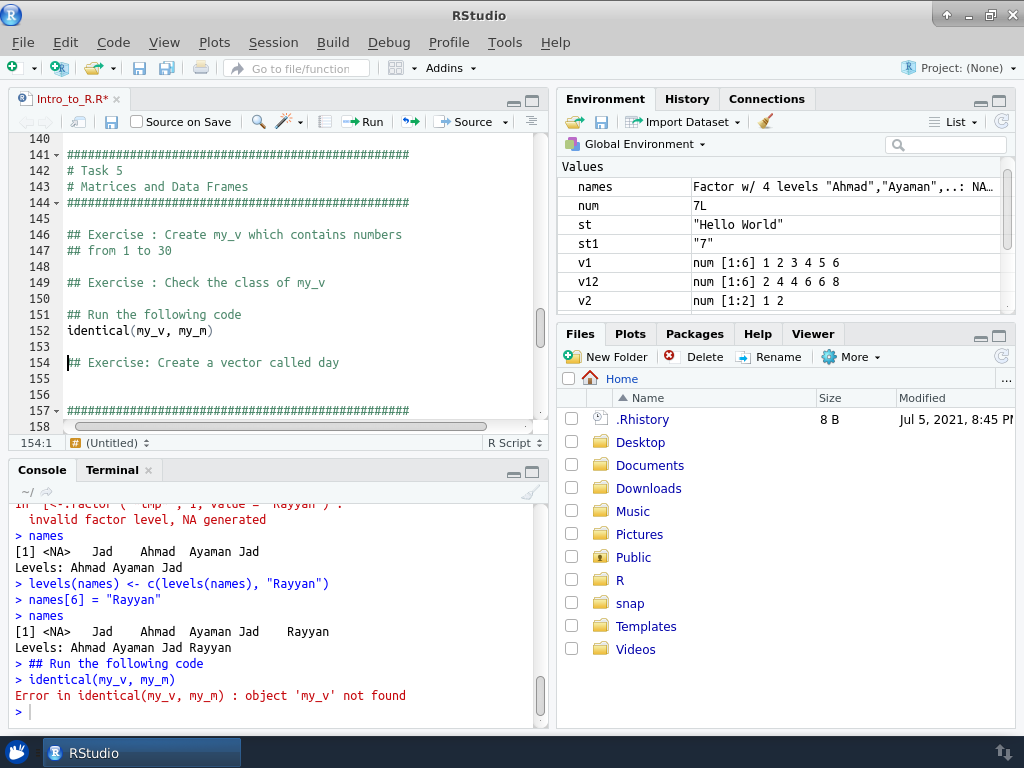Click the compile report notebook icon

tap(324, 122)
